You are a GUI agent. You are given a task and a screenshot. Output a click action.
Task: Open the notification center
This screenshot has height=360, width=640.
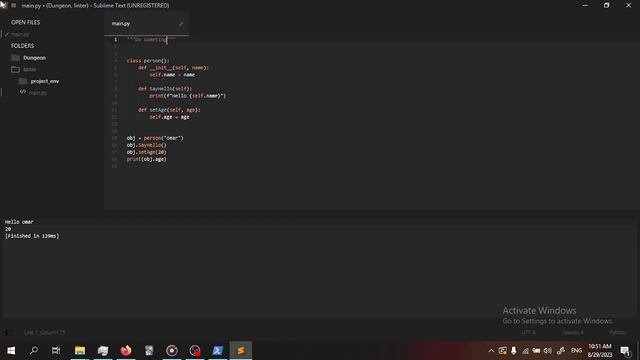tap(625, 351)
